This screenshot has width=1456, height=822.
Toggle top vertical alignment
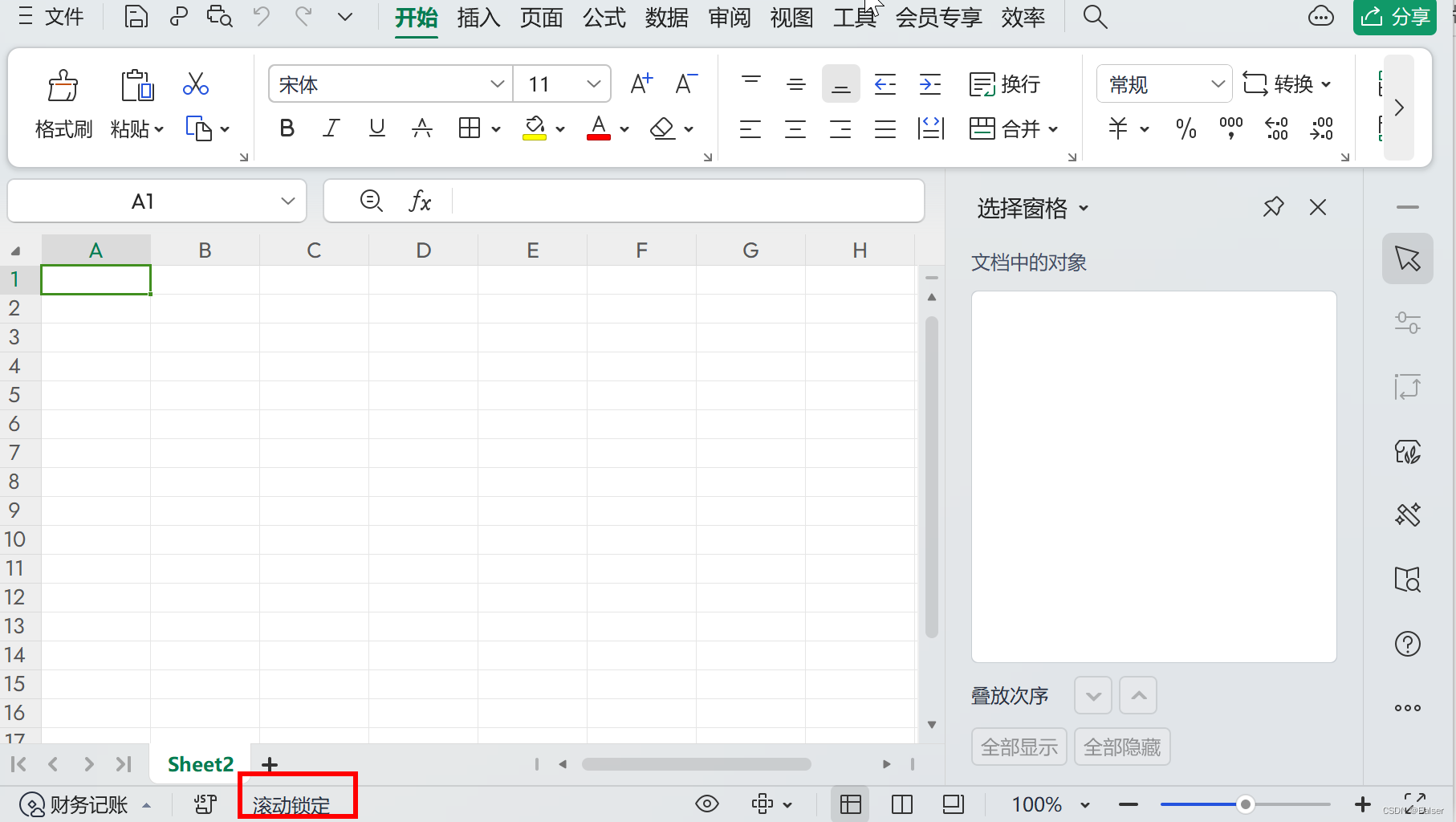click(751, 83)
